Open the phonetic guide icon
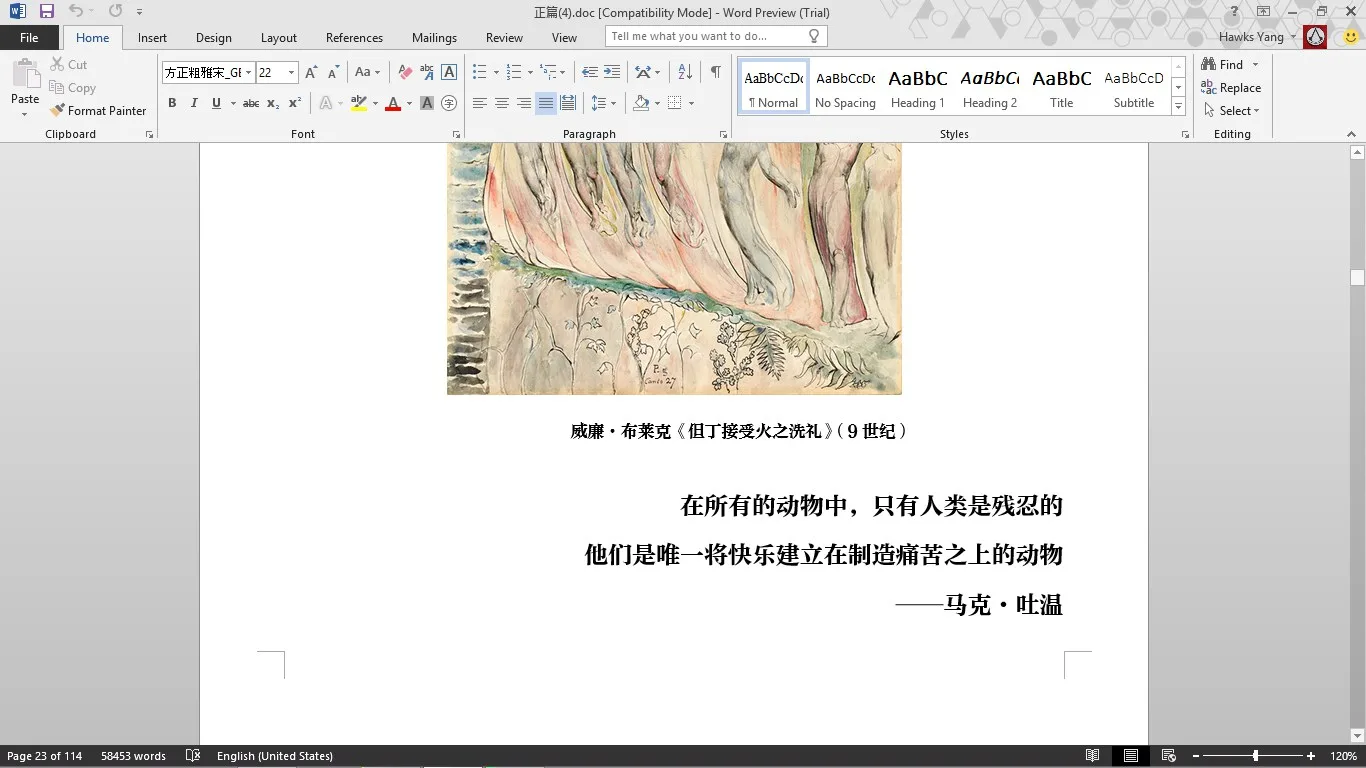 [427, 72]
